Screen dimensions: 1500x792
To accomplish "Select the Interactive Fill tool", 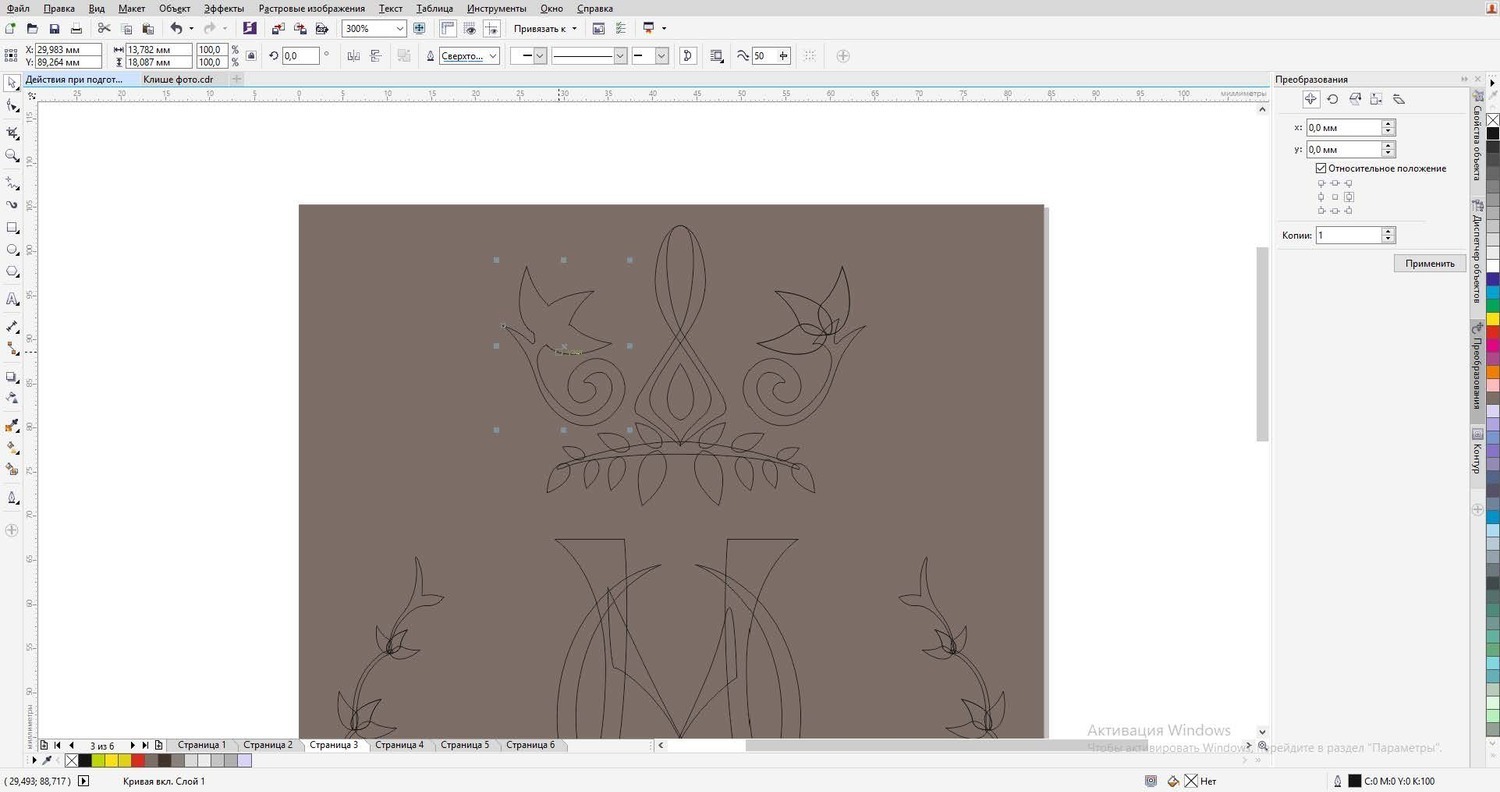I will 12,447.
